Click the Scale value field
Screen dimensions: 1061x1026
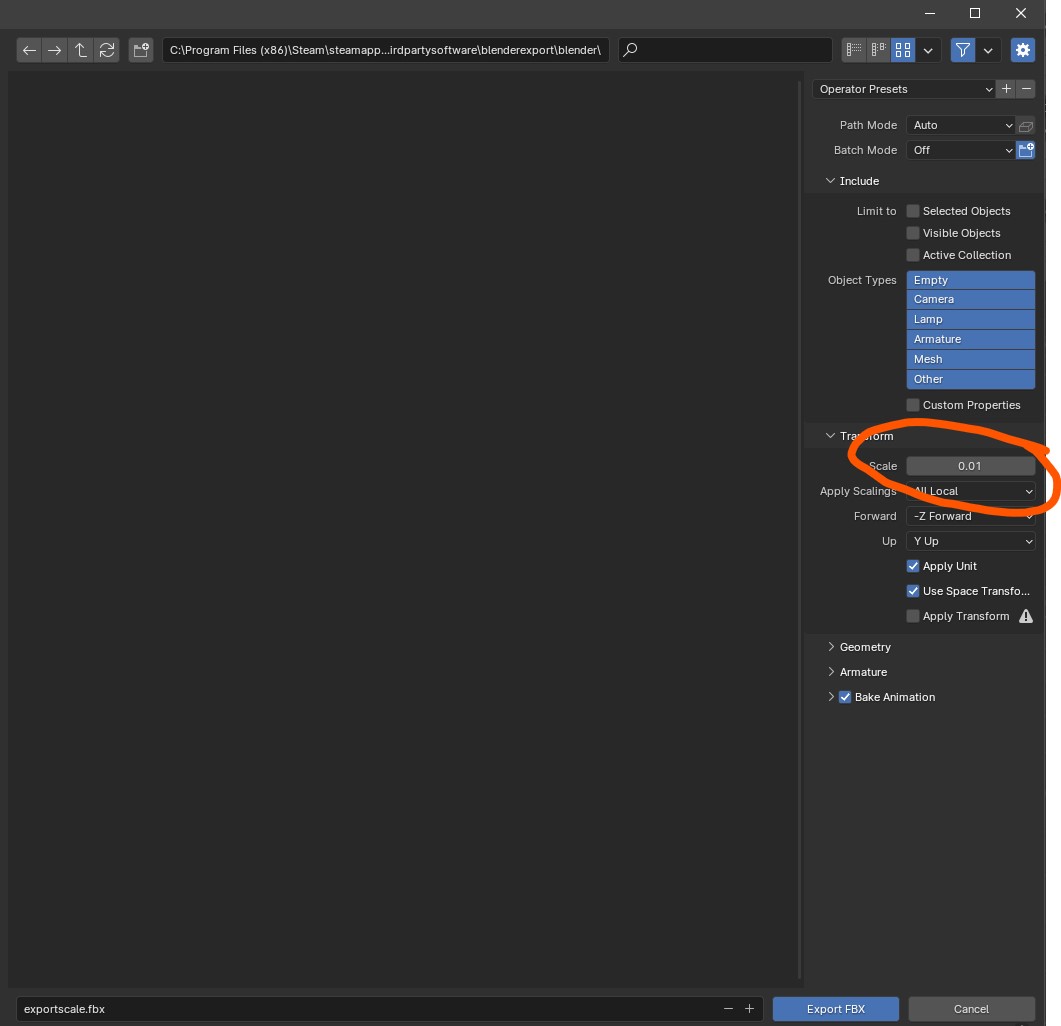970,466
